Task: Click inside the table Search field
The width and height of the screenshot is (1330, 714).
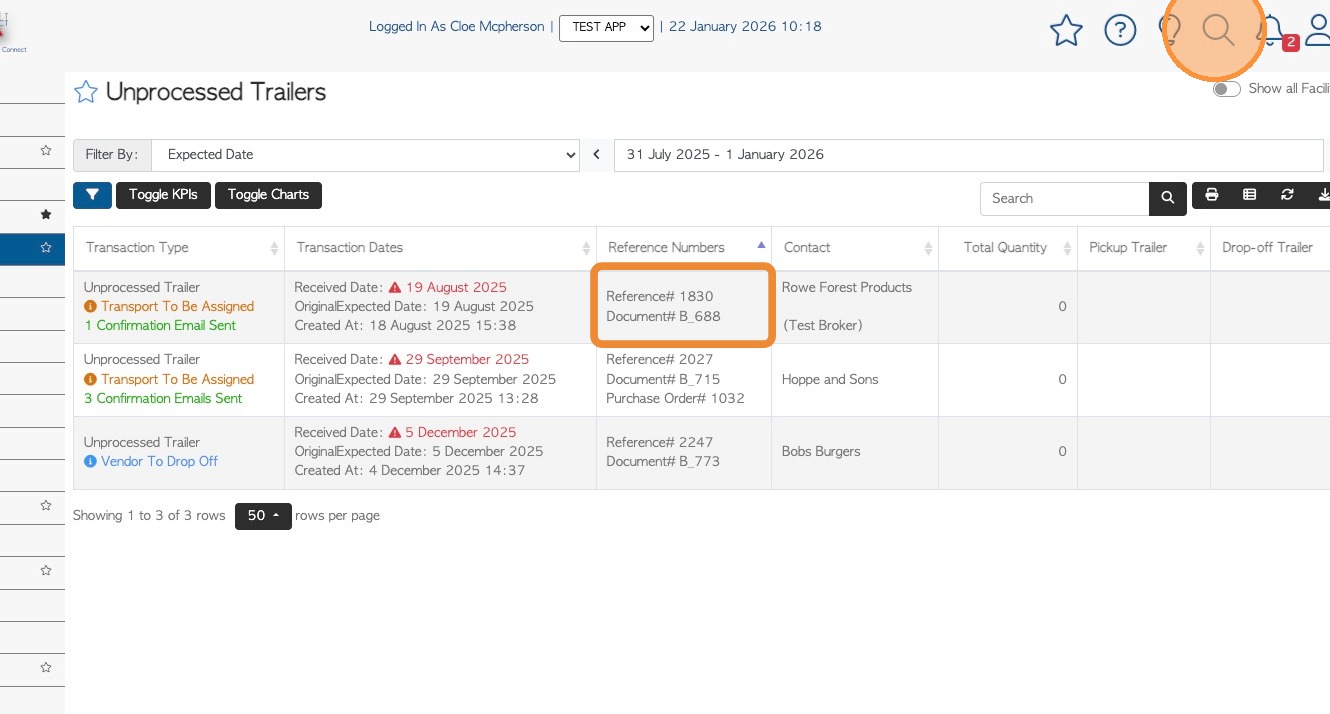Action: point(1064,198)
